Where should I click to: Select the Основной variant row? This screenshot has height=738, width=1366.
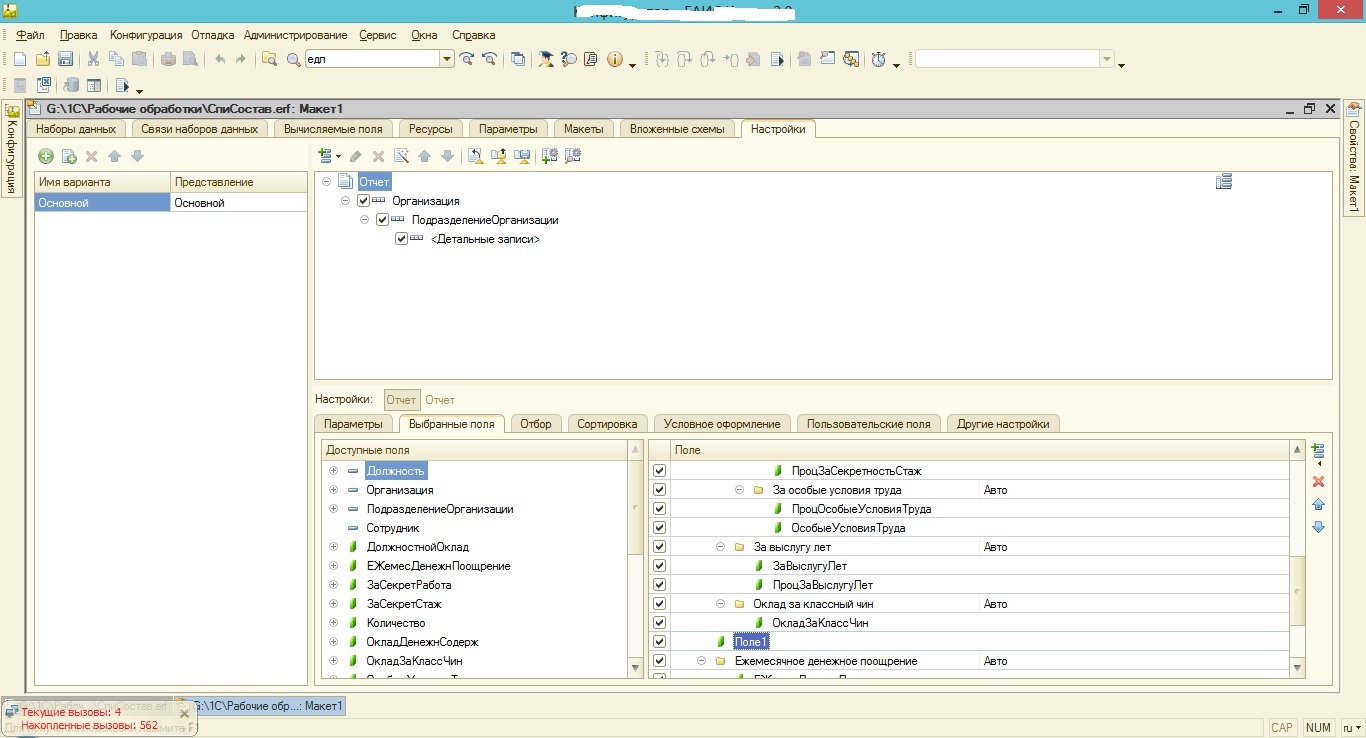click(x=102, y=203)
